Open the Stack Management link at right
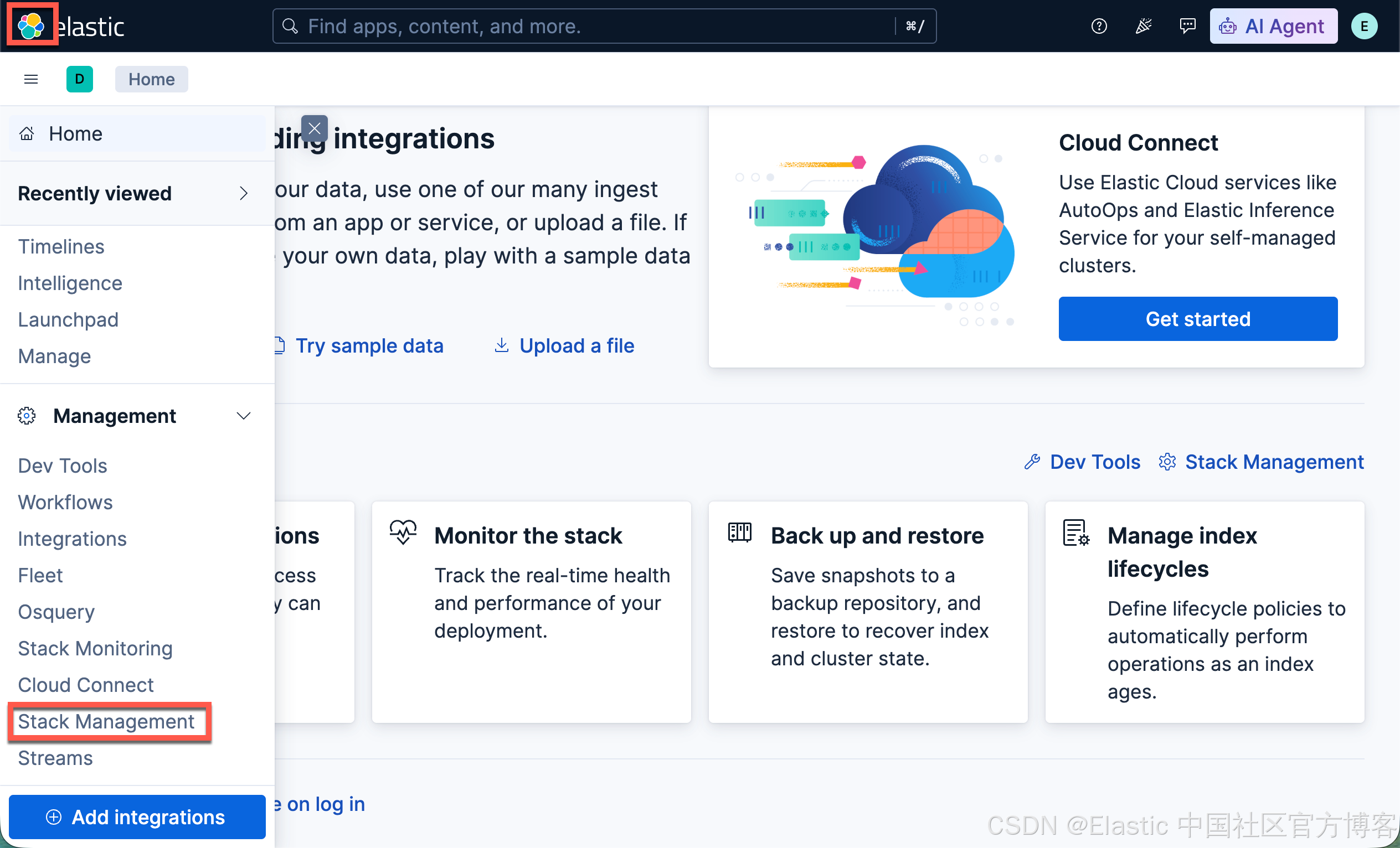Viewport: 1400px width, 848px height. pyautogui.click(x=1274, y=462)
